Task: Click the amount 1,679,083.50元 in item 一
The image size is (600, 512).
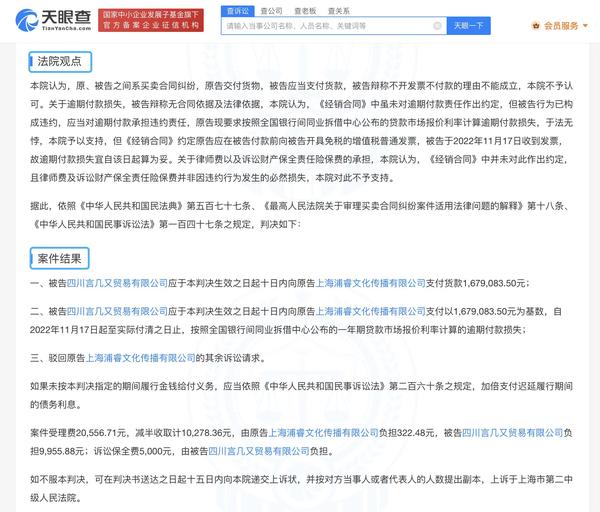Action: 494,283
